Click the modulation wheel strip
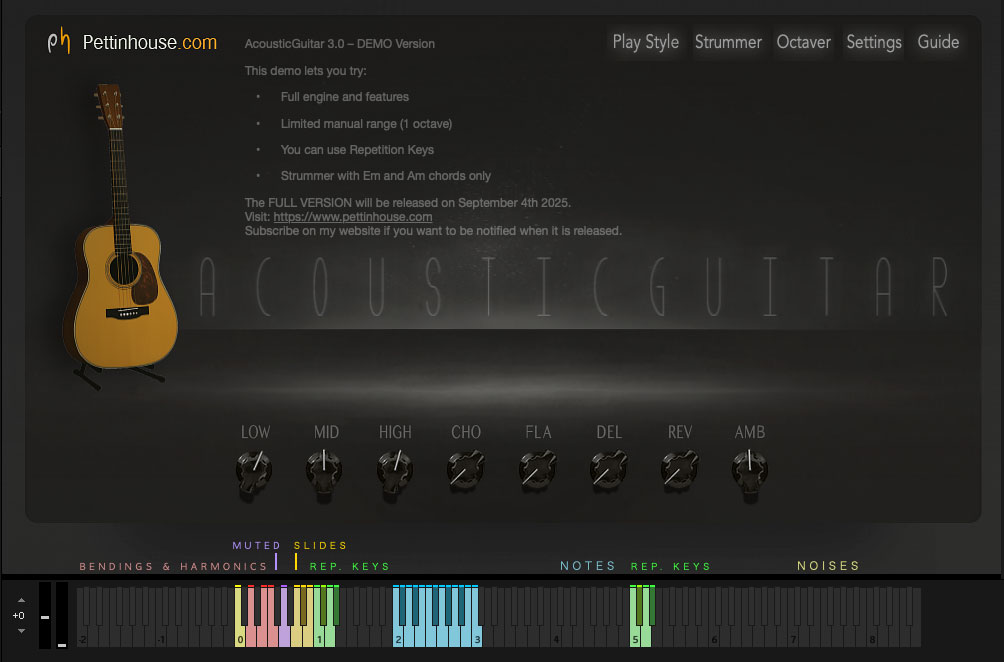The width and height of the screenshot is (1004, 662). [x=61, y=615]
